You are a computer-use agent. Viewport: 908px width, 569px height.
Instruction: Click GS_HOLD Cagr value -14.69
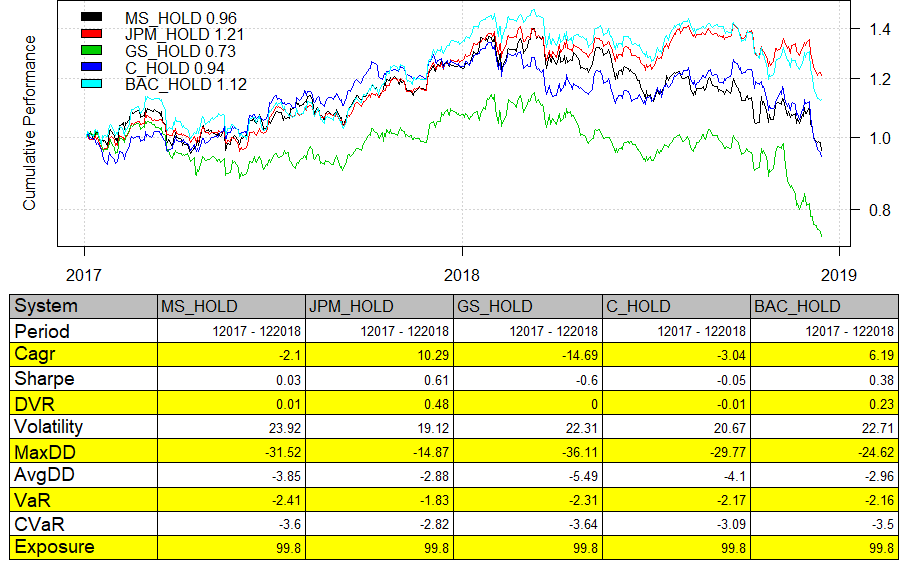(580, 355)
